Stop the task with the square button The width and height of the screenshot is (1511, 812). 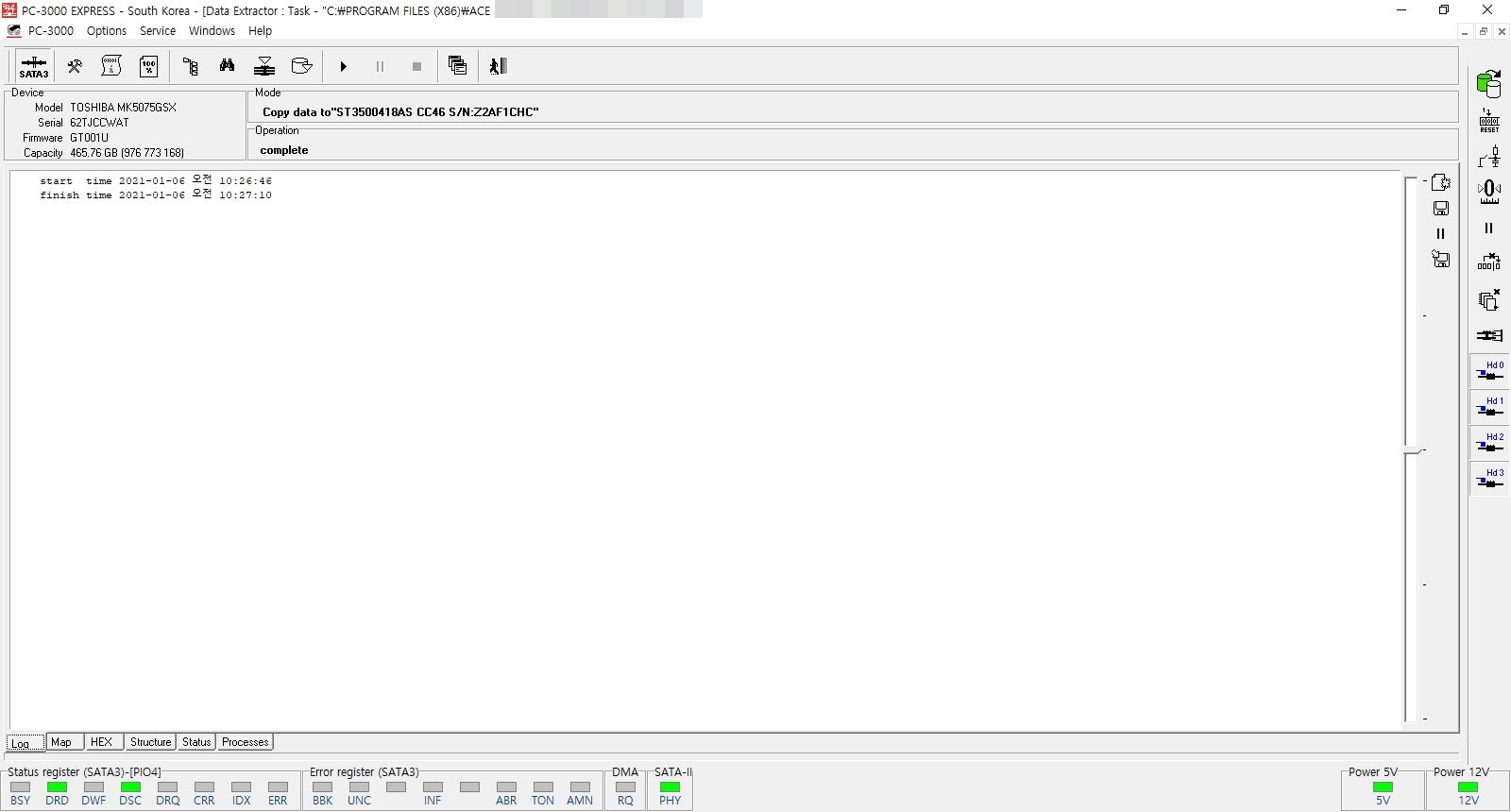416,66
